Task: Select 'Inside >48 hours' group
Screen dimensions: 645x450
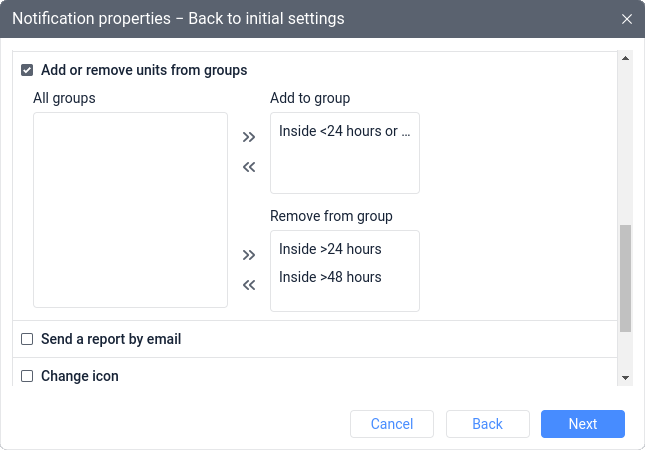Action: tap(331, 277)
